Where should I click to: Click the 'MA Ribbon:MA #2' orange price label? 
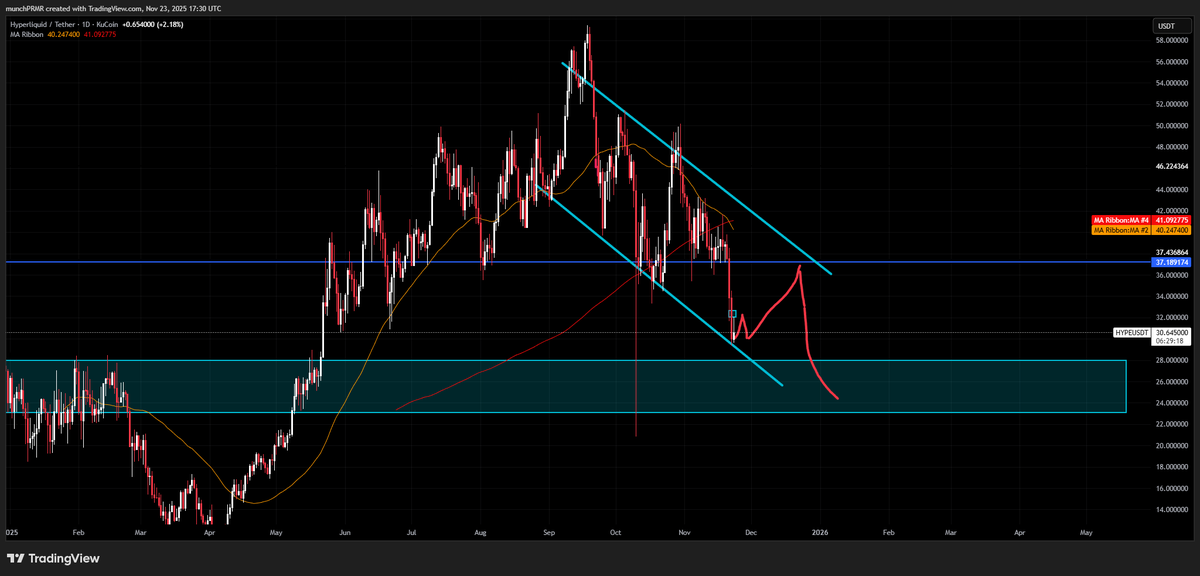point(1121,229)
